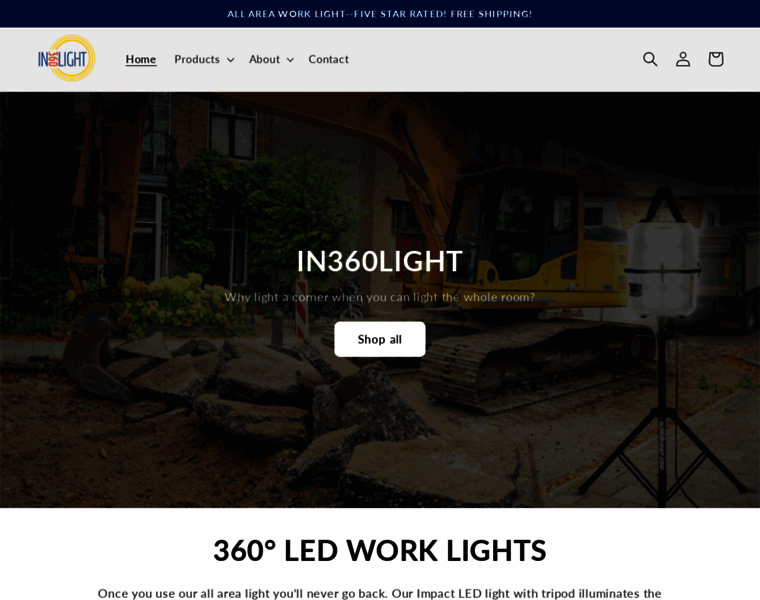Click the 'Once you use our all area light' paragraph
The image size is (760, 600).
[380, 593]
